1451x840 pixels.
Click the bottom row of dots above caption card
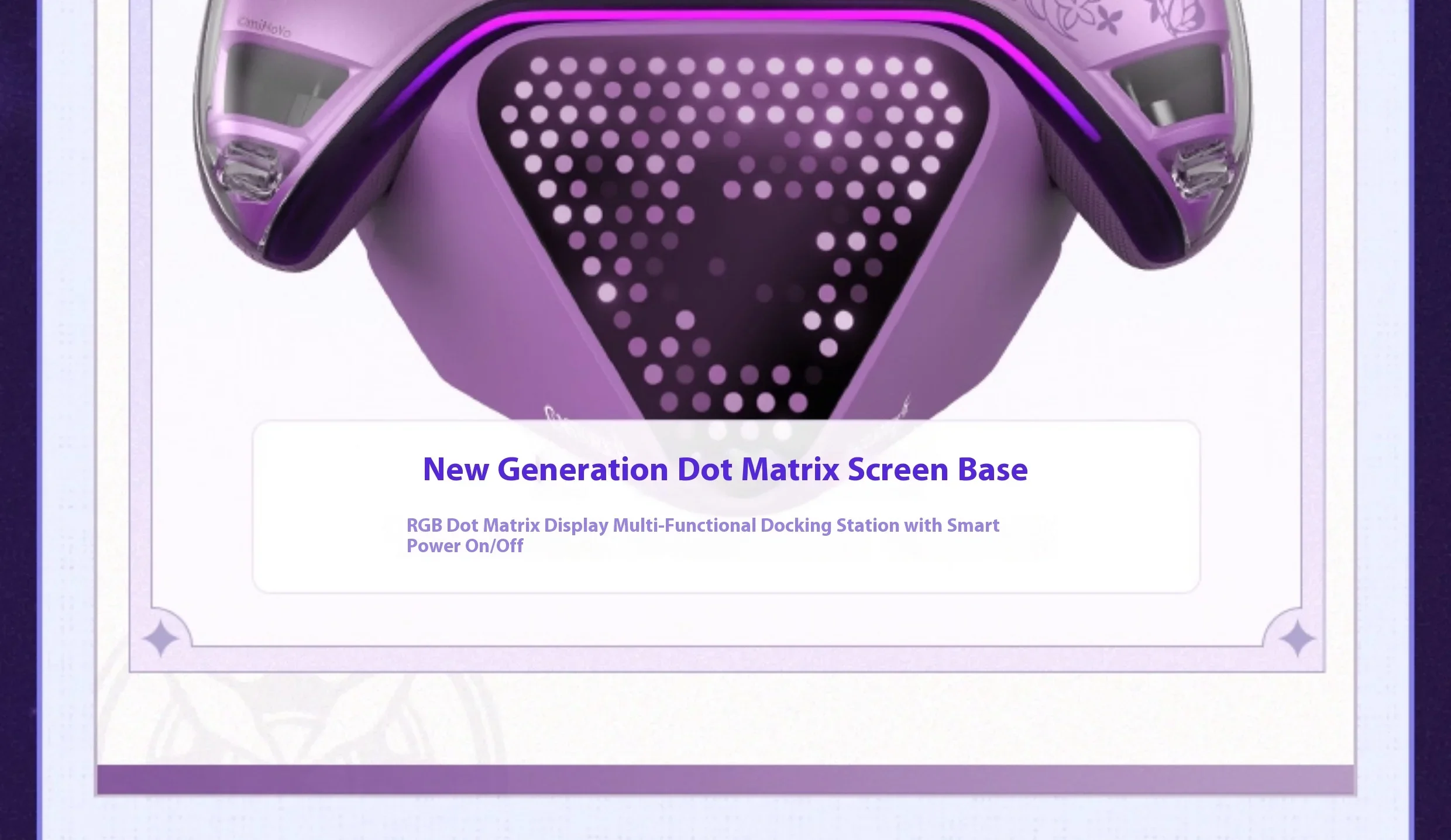tap(733, 402)
